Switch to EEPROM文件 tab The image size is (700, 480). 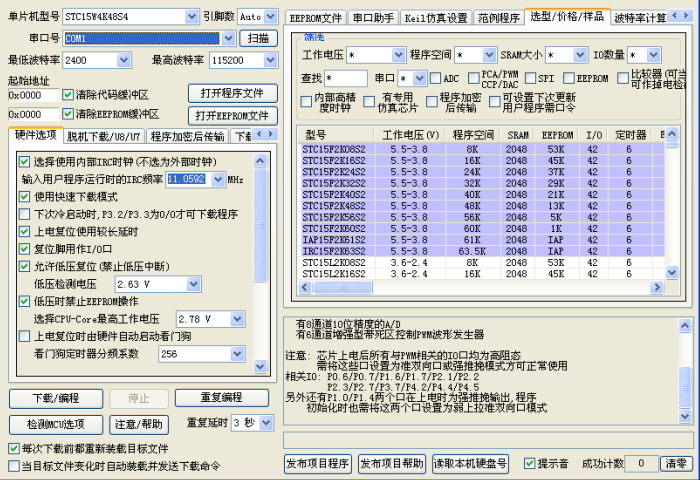tap(315, 18)
